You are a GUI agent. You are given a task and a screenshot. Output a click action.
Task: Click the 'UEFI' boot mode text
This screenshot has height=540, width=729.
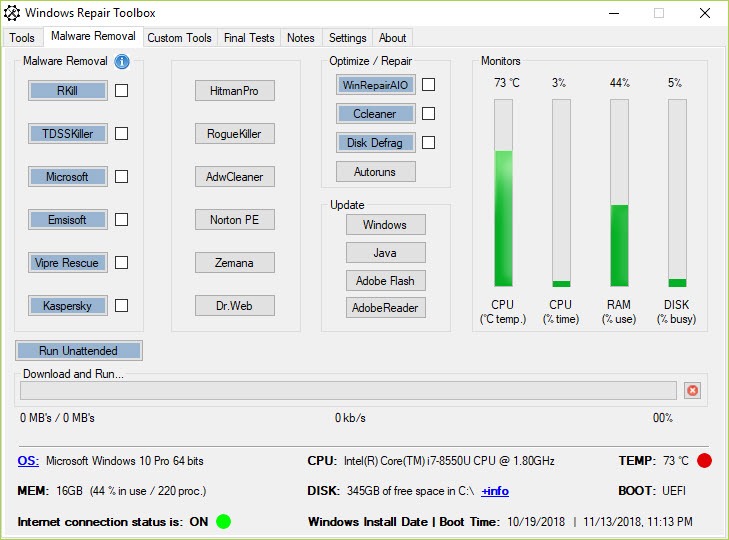674,491
